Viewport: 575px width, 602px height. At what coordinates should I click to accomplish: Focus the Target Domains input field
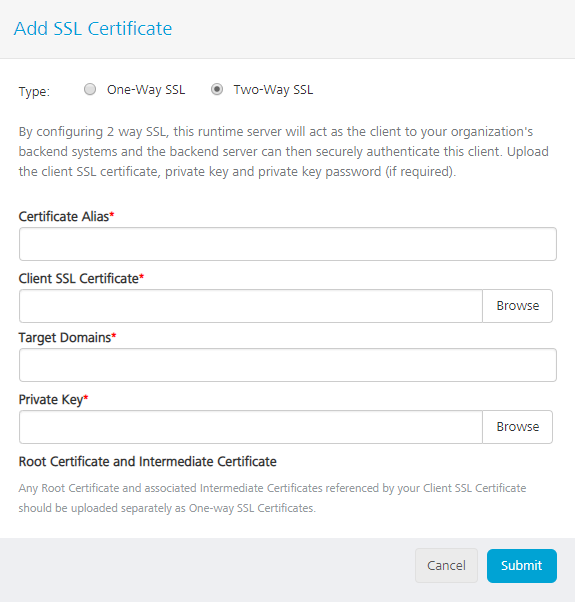288,365
